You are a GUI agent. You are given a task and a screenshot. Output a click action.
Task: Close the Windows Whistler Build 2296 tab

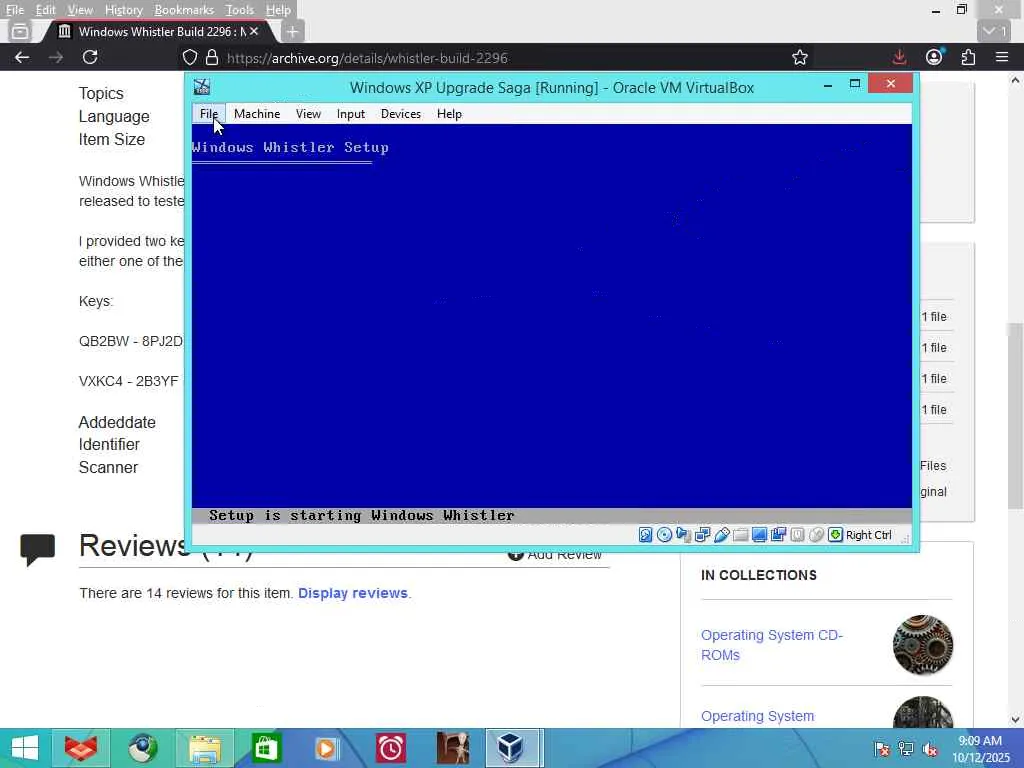click(254, 31)
